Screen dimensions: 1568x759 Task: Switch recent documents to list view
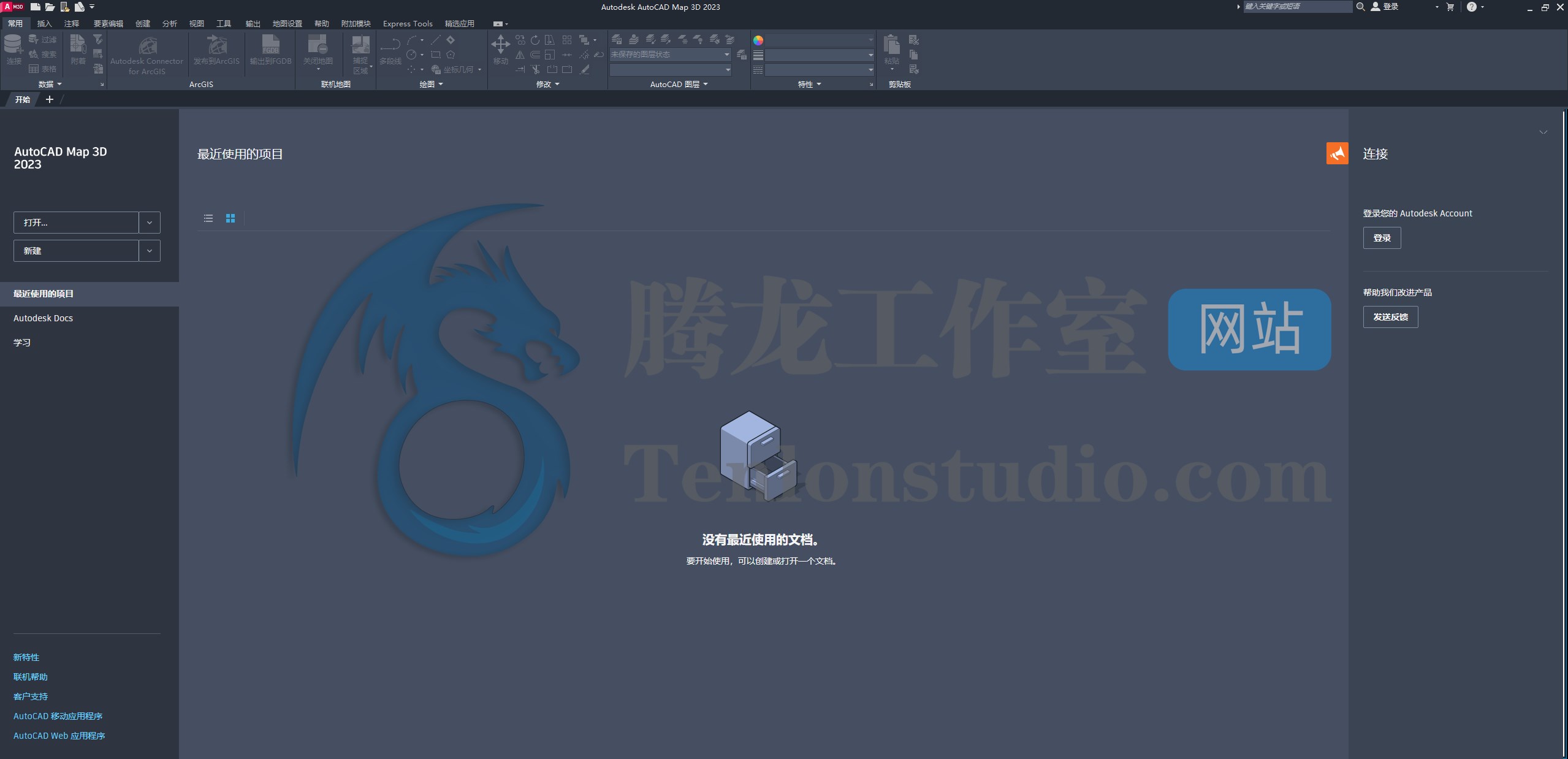(x=208, y=218)
